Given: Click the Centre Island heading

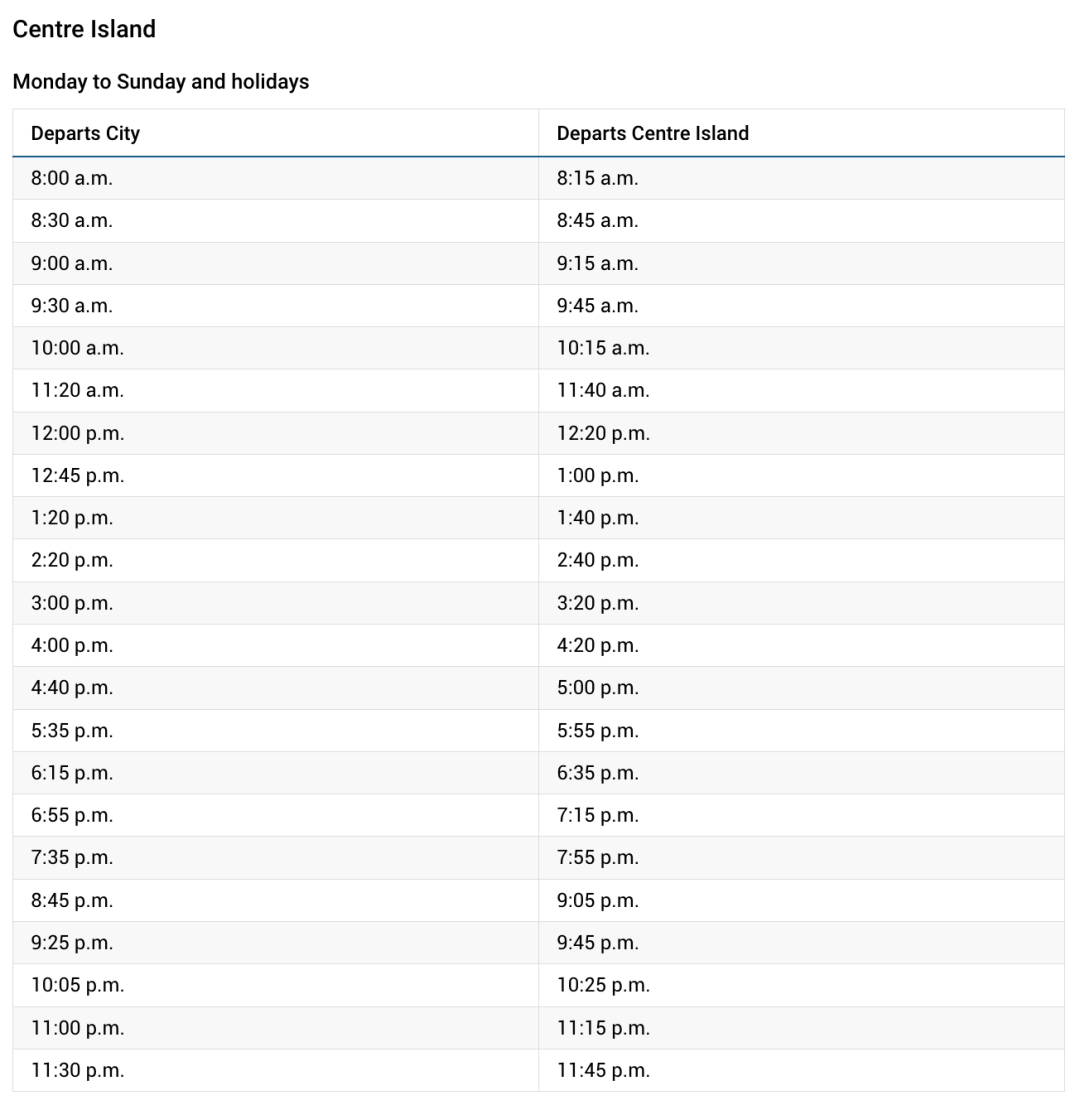Looking at the screenshot, I should click(84, 29).
